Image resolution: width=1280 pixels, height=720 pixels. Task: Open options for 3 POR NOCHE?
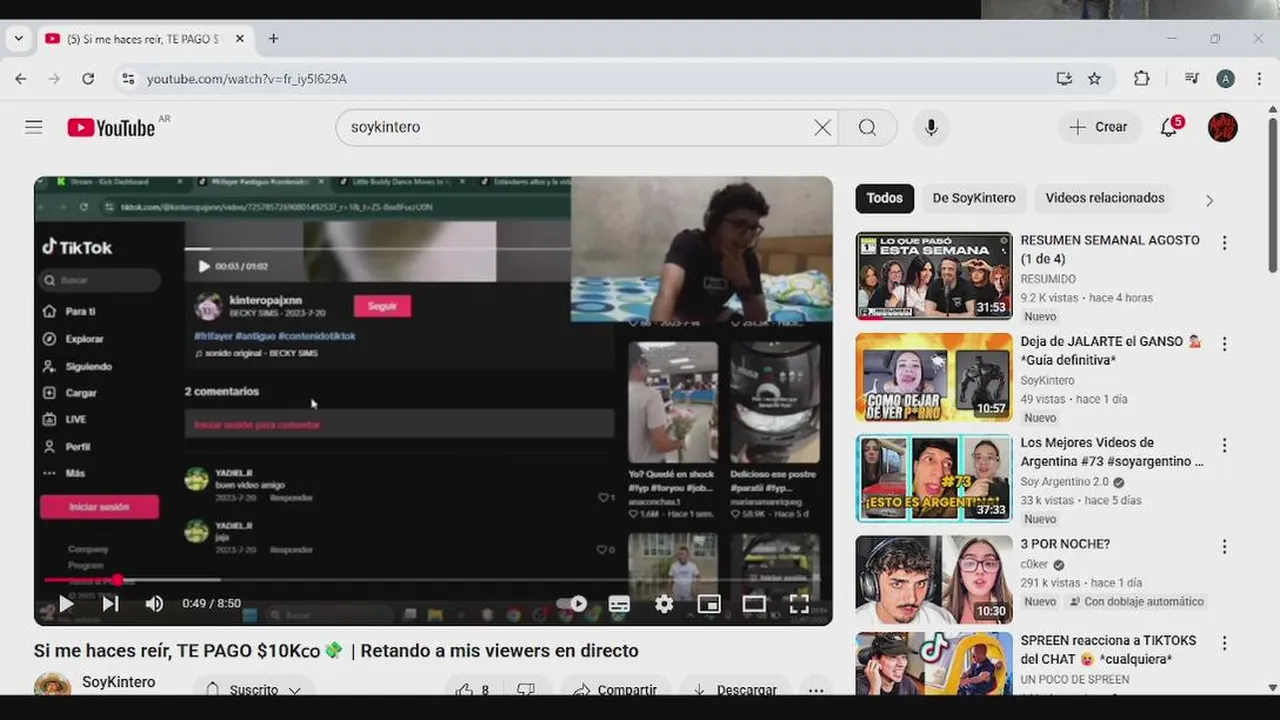[x=1224, y=547]
